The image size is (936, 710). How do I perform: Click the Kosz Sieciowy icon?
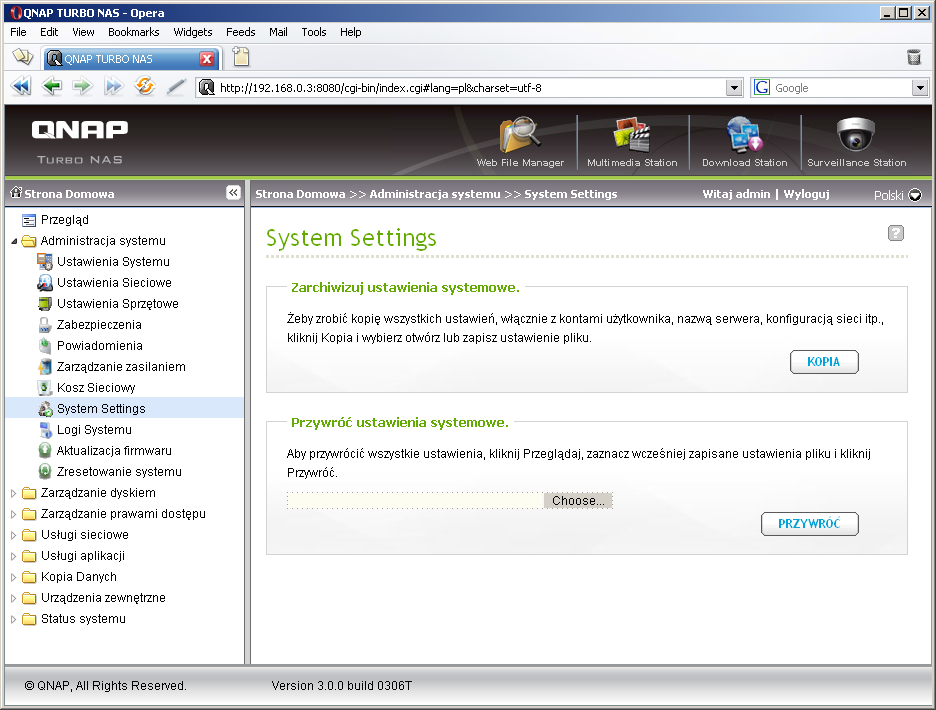(x=45, y=388)
